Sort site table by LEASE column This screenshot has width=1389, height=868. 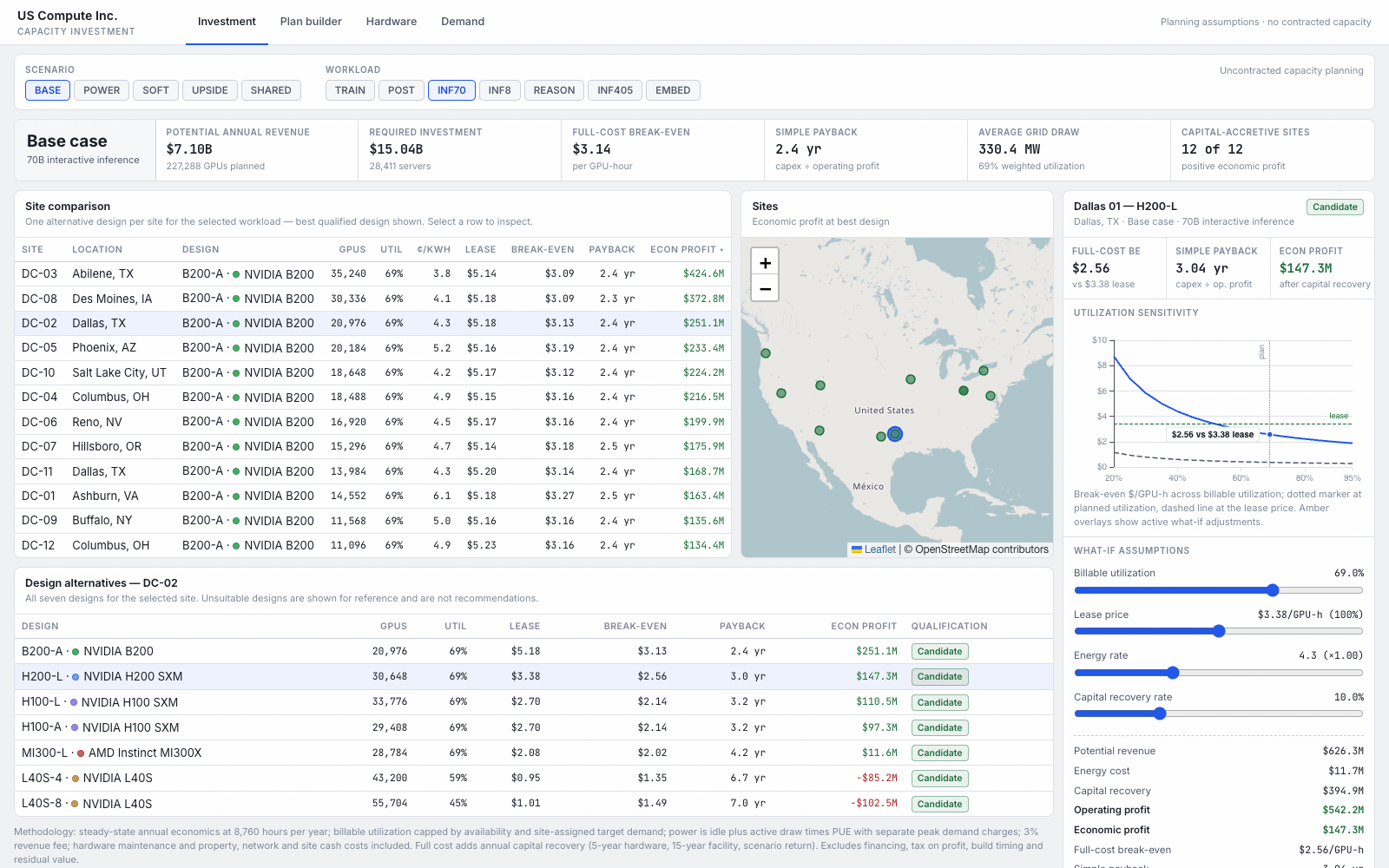point(480,249)
